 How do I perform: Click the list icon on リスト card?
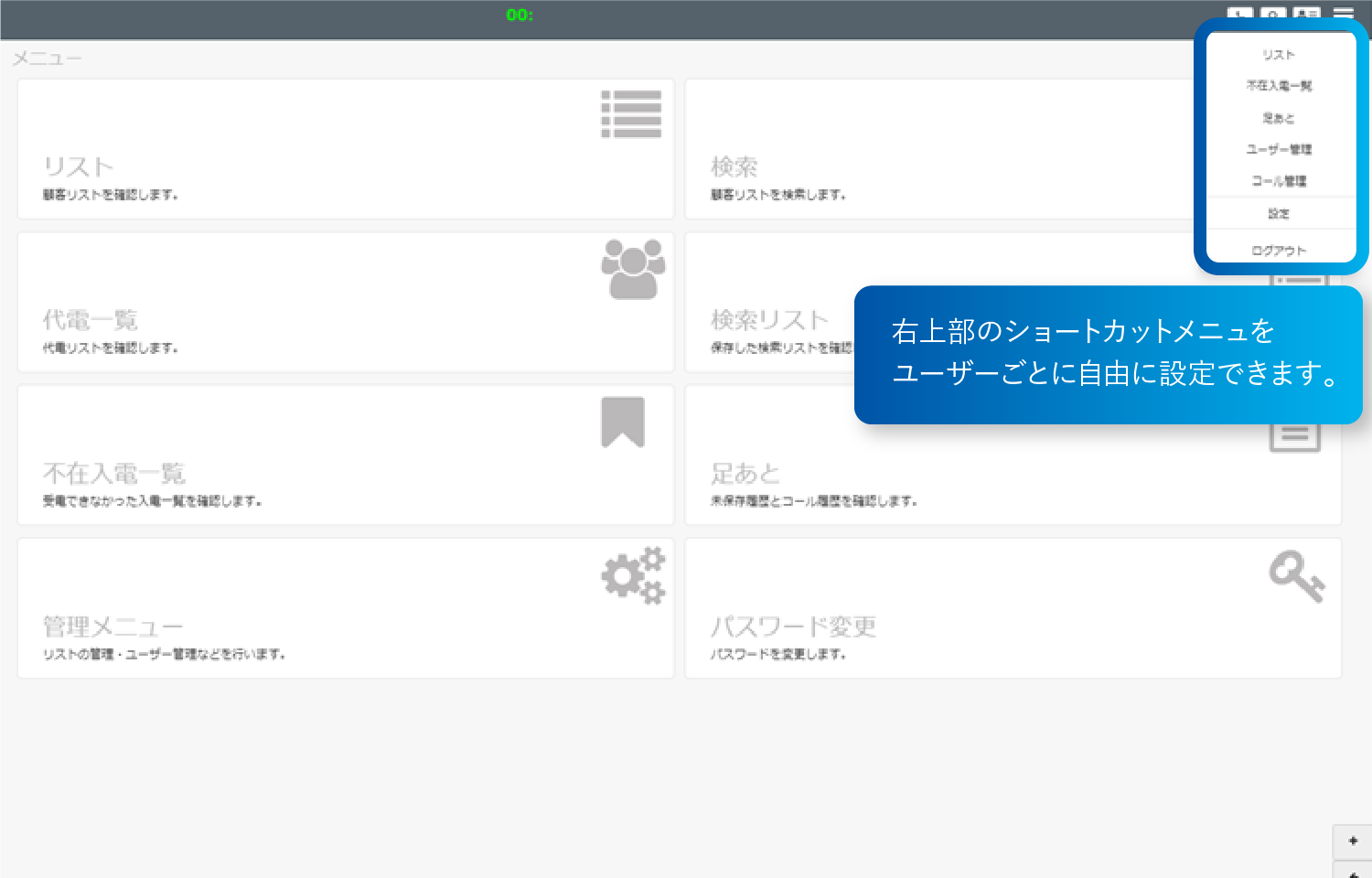coord(631,114)
